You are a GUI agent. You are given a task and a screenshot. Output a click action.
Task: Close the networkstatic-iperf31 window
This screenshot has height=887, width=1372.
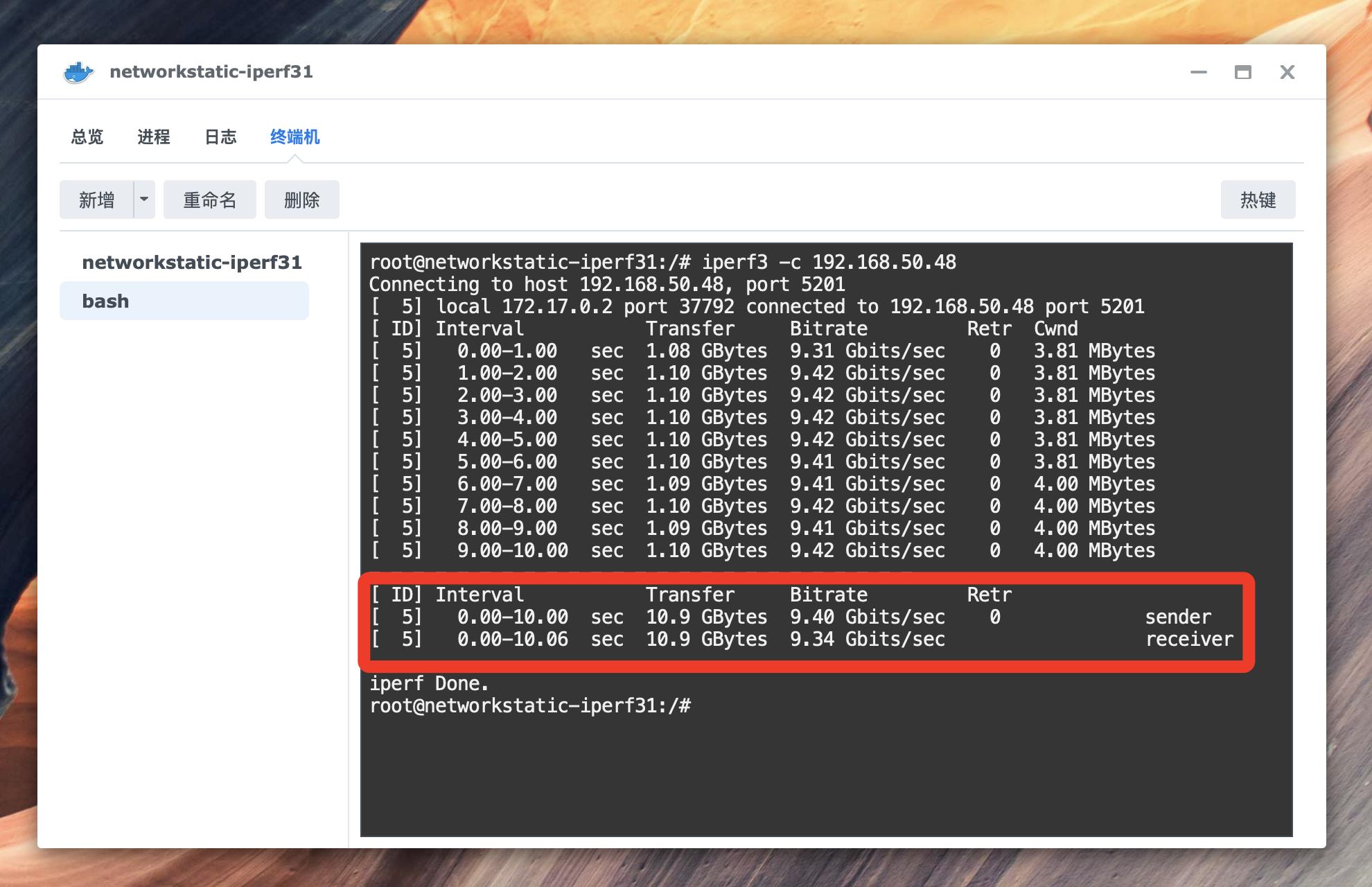pos(1287,72)
